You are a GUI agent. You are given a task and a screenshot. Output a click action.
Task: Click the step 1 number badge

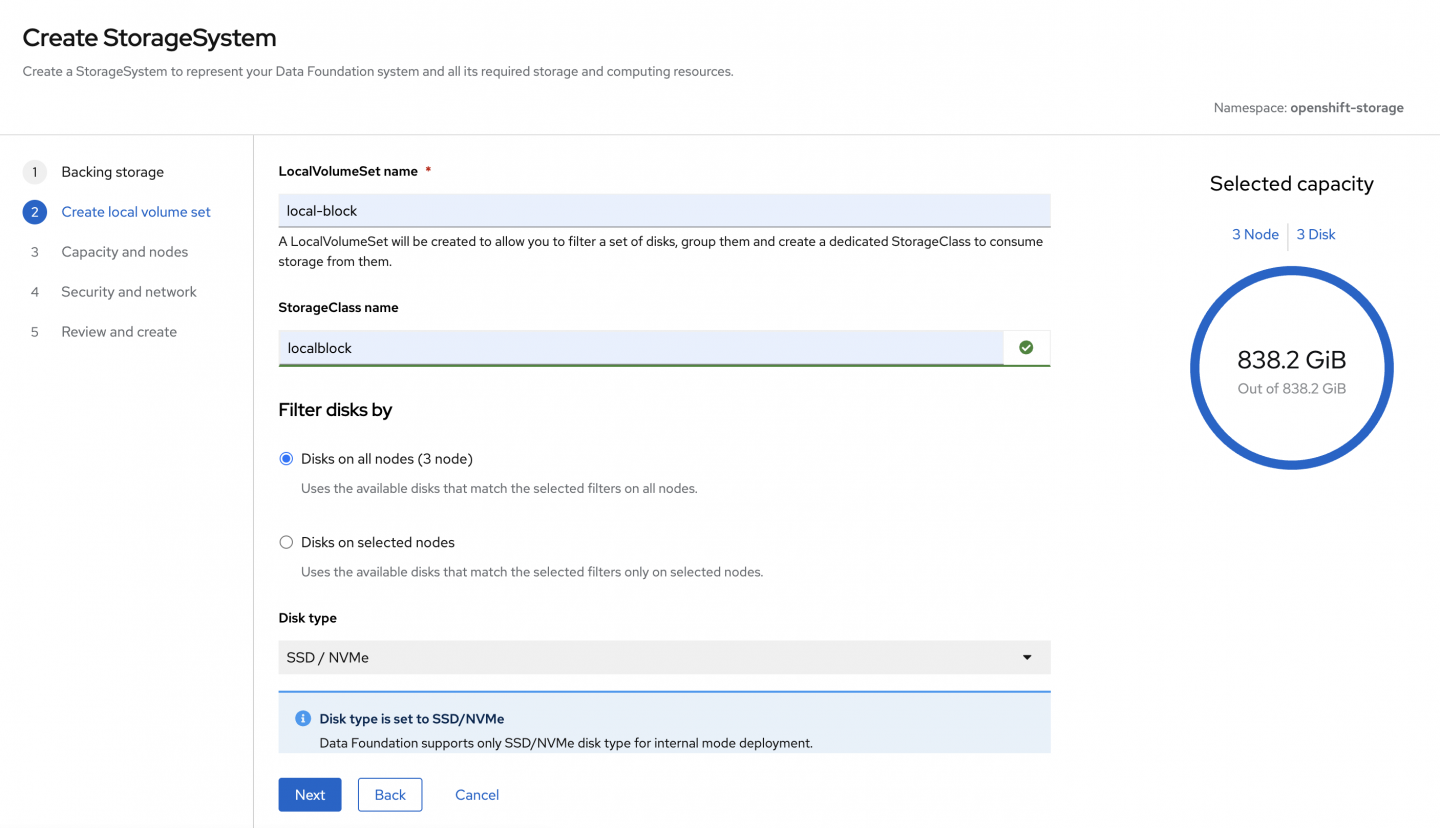click(x=34, y=172)
